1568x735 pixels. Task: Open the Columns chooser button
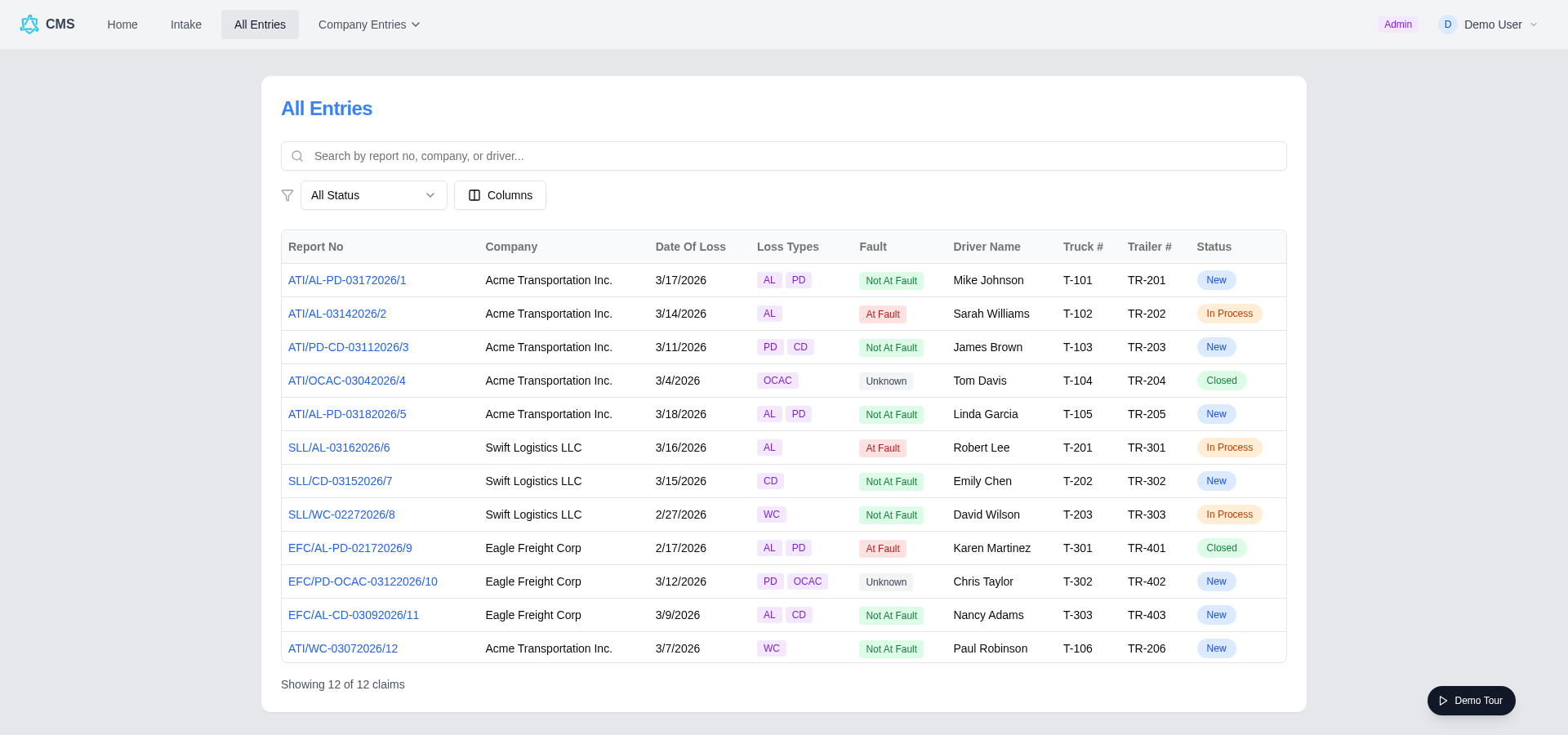tap(500, 195)
